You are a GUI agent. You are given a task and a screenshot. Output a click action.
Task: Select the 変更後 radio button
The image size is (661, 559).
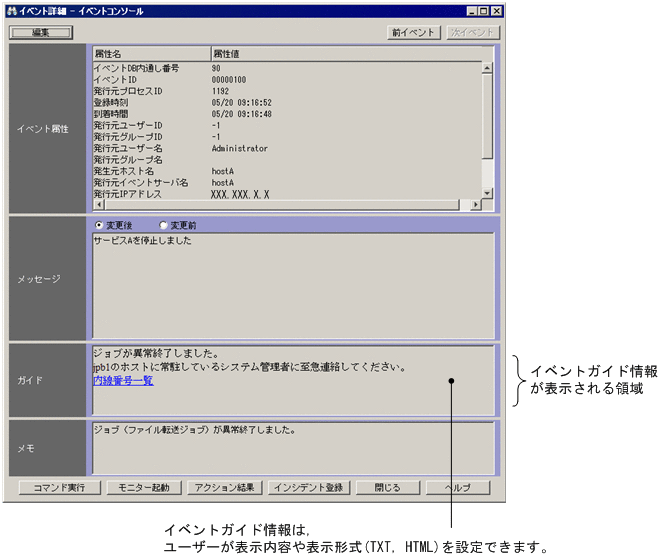99,225
